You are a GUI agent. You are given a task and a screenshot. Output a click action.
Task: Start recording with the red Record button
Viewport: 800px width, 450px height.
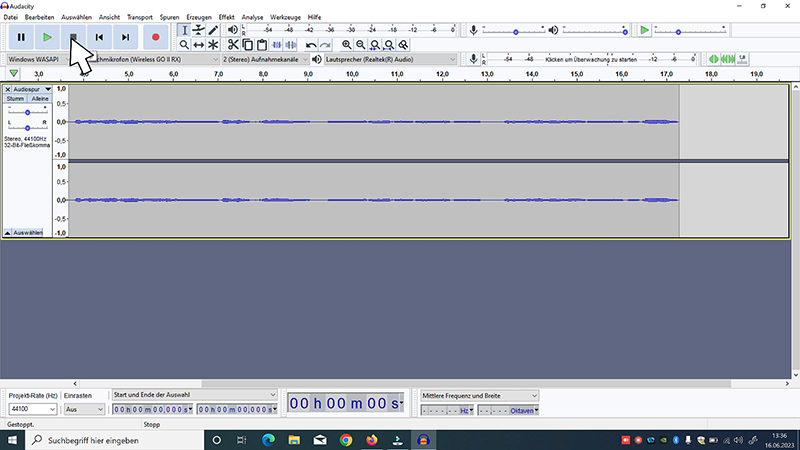pyautogui.click(x=156, y=37)
